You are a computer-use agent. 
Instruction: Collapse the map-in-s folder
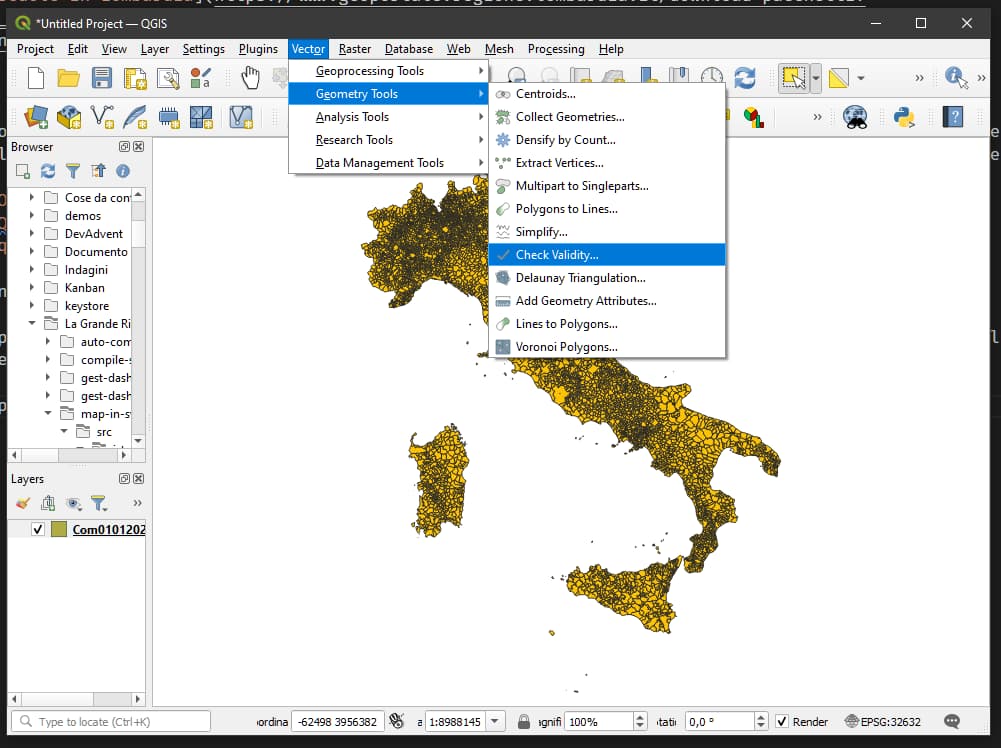point(48,414)
